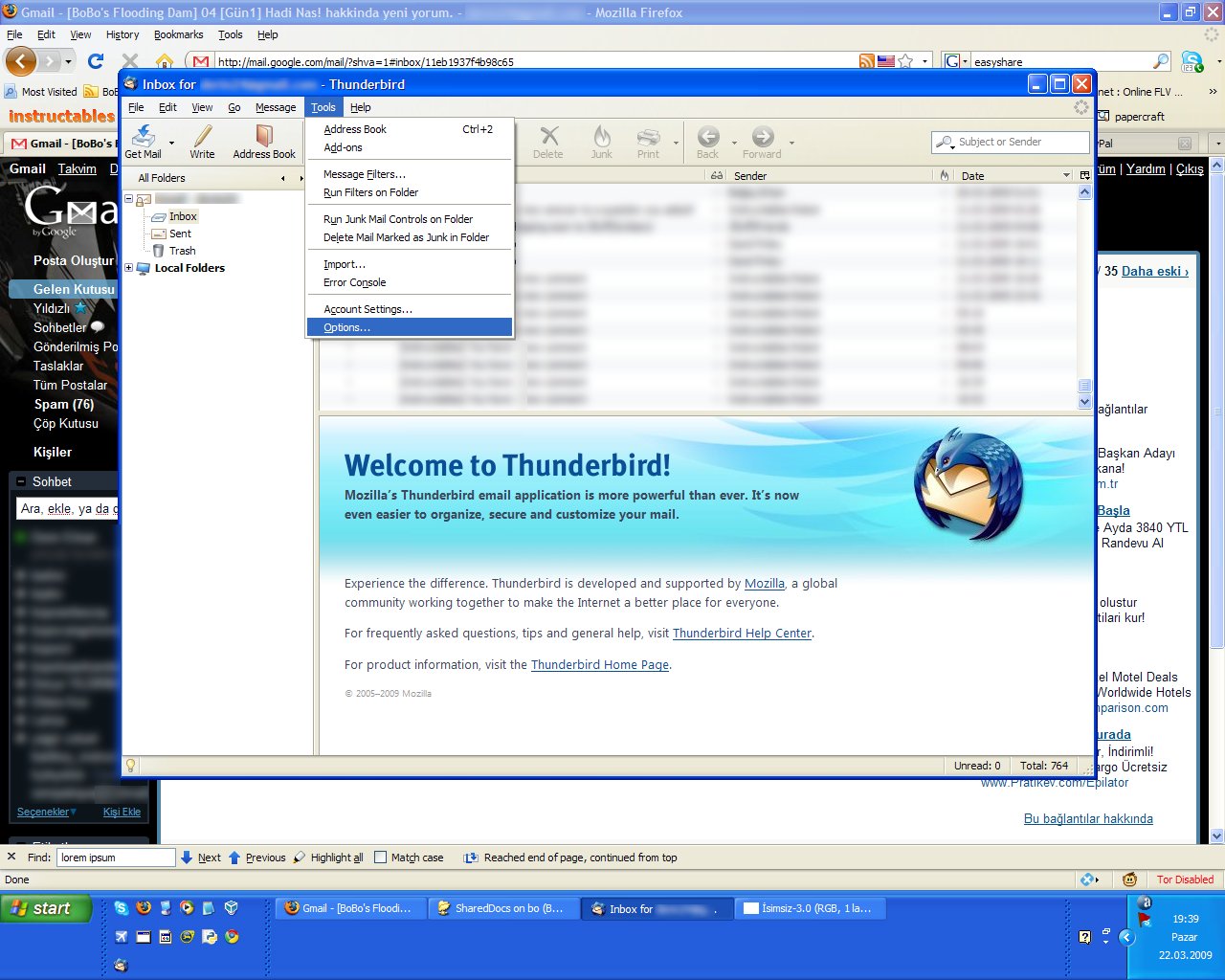The image size is (1225, 980).
Task: Select Message Filters... in the Tools menu
Action: pyautogui.click(x=410, y=174)
